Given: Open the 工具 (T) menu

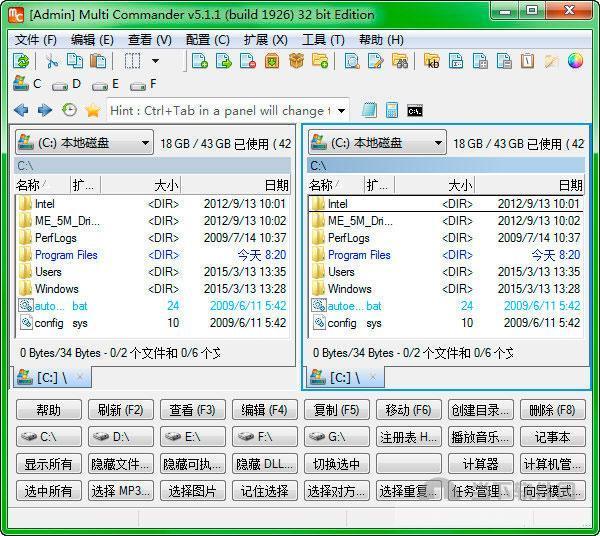Looking at the screenshot, I should (323, 39).
